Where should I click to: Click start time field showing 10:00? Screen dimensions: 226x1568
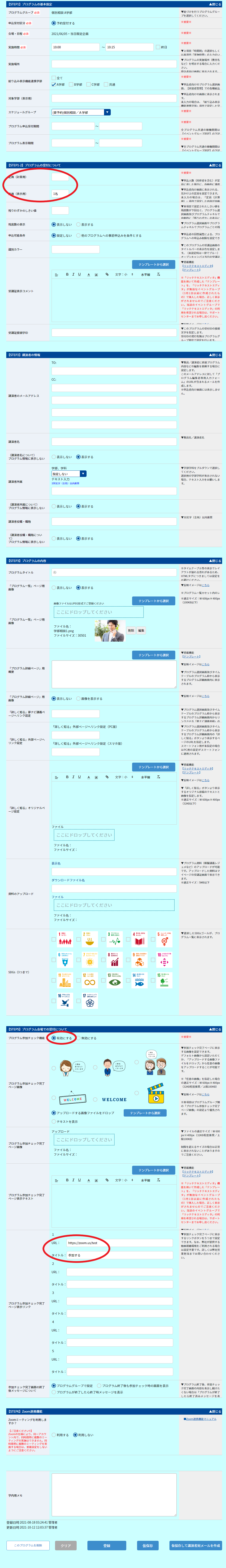point(76,47)
